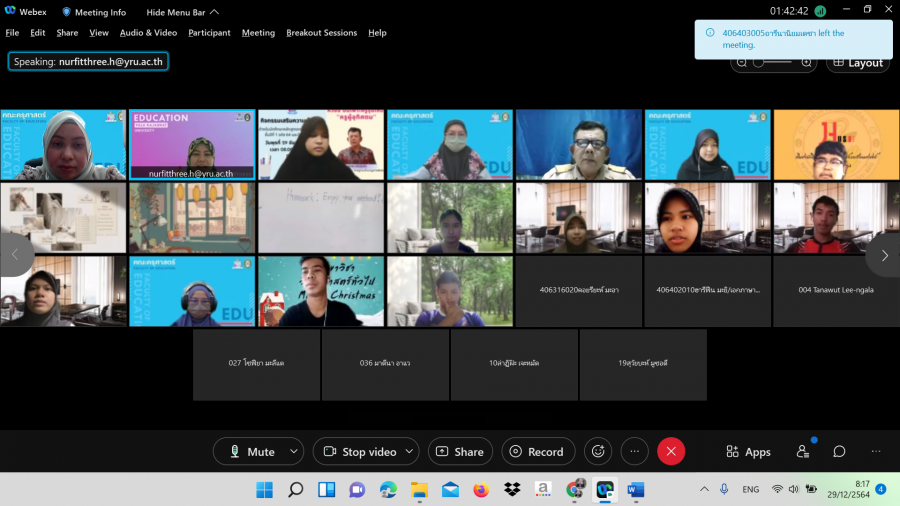Open the Audio & Video menu
Image resolution: width=900 pixels, height=506 pixels.
pyautogui.click(x=148, y=32)
